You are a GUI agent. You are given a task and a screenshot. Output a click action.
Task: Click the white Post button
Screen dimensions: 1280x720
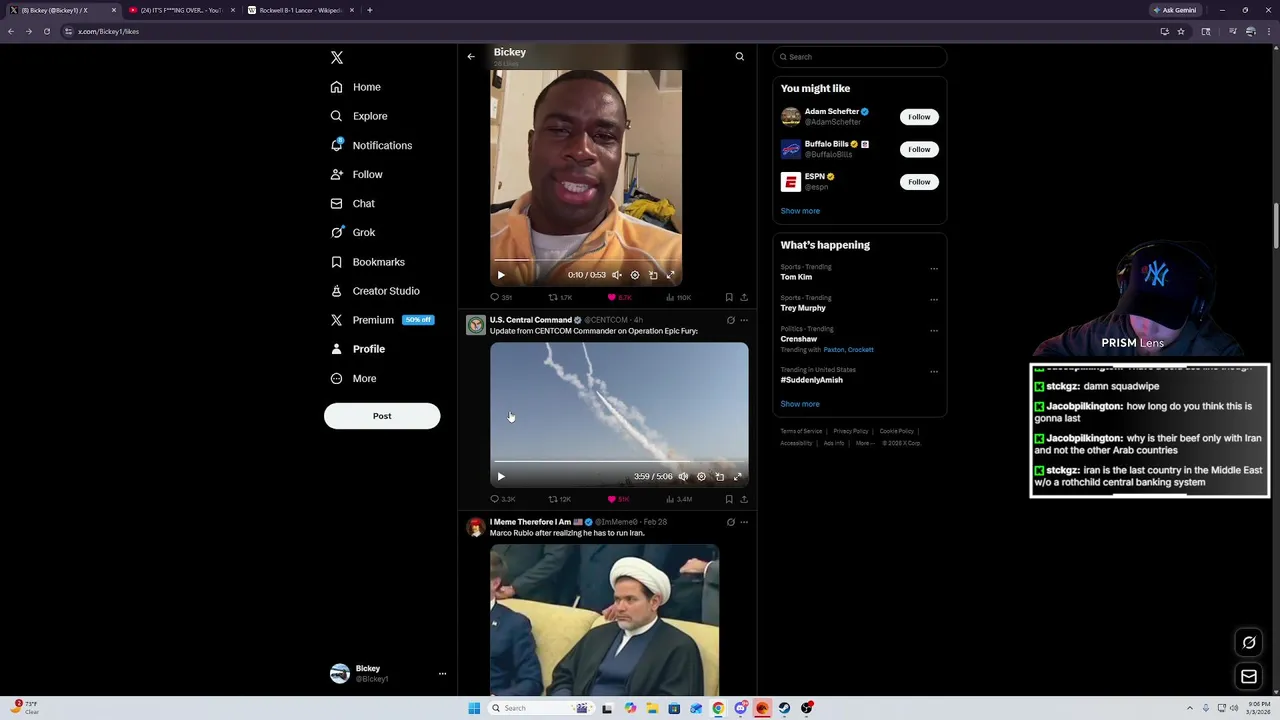coord(382,416)
